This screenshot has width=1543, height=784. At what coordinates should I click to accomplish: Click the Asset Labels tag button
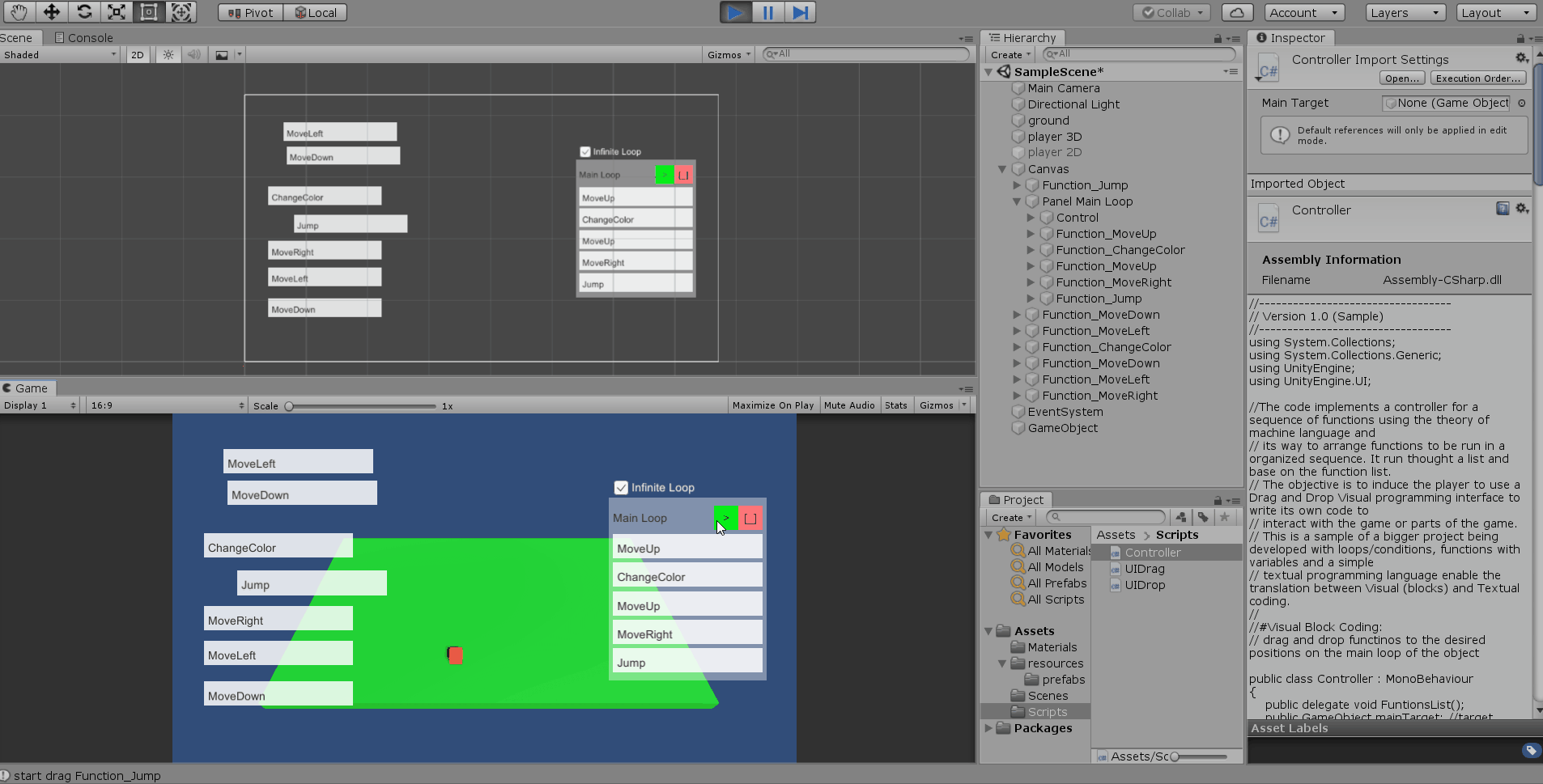[1530, 750]
